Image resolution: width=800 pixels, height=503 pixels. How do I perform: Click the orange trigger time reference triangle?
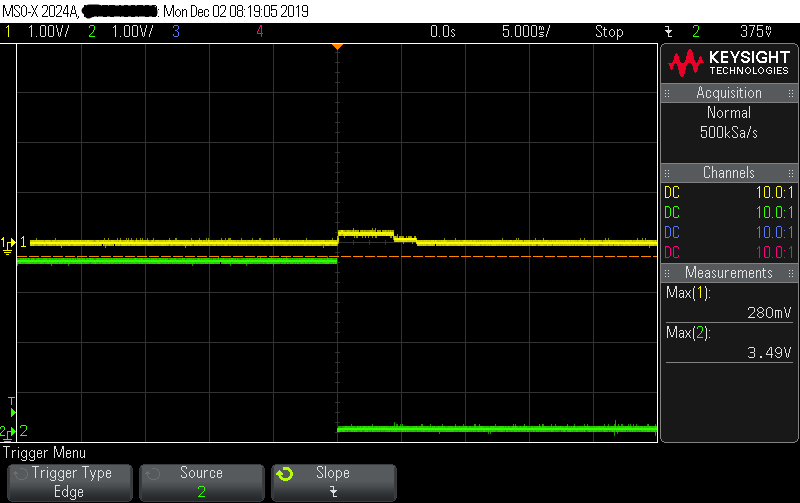click(x=337, y=47)
